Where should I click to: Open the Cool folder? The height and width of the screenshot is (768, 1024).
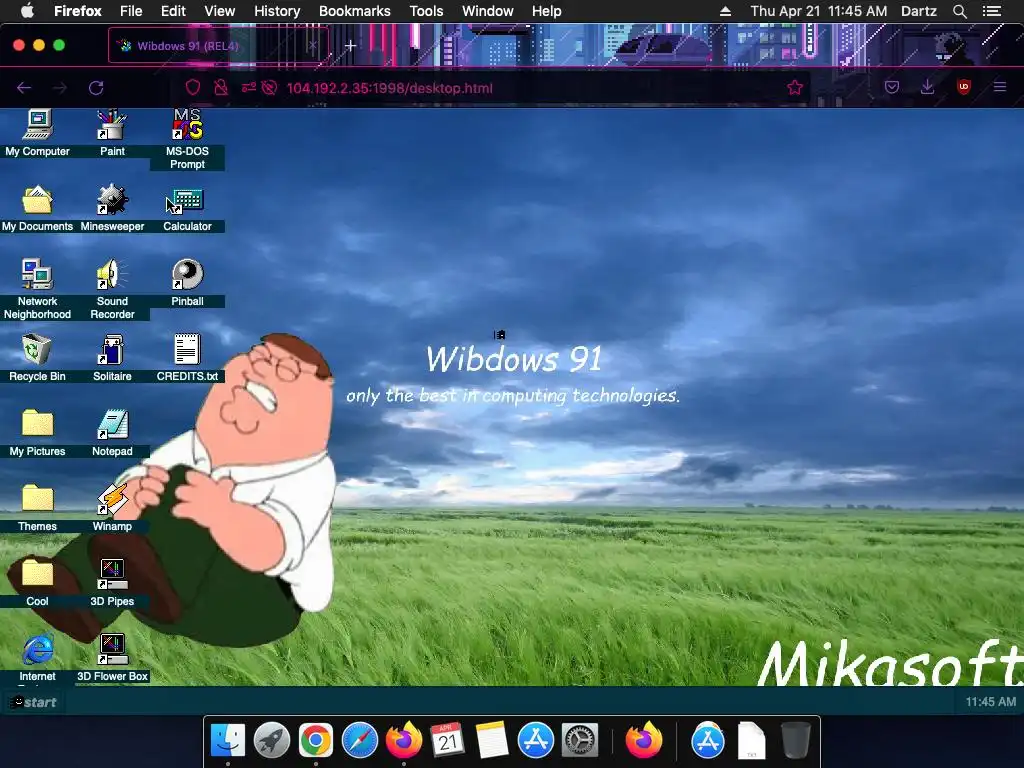pos(37,583)
